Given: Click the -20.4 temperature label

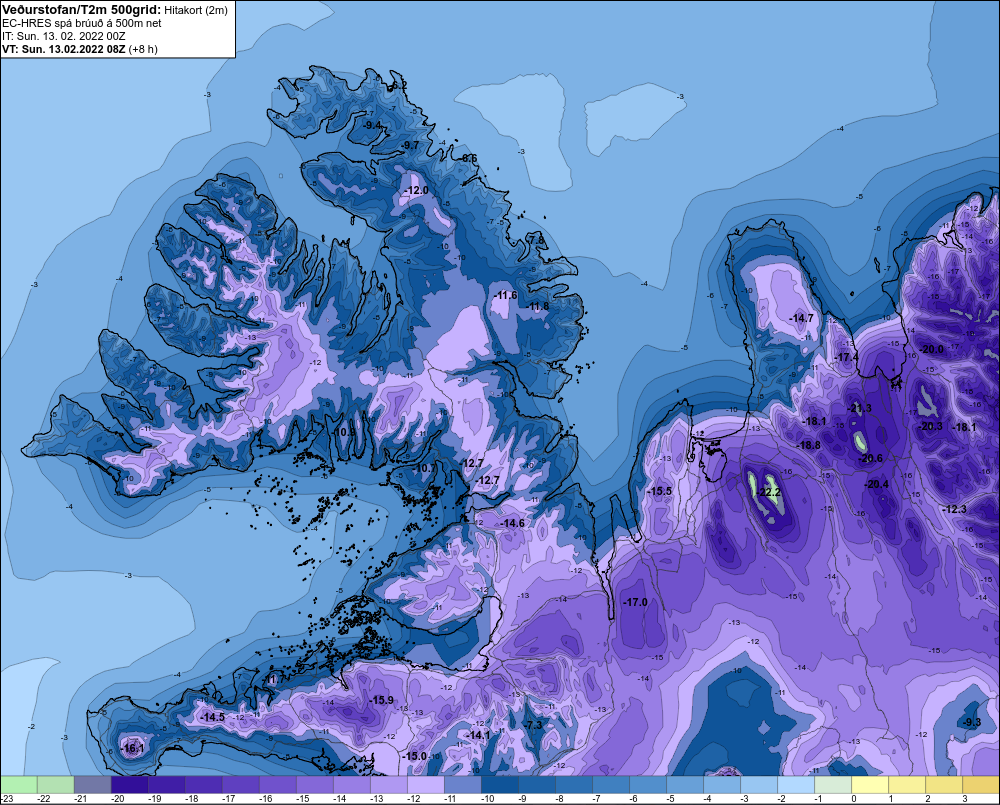Looking at the screenshot, I should pyautogui.click(x=876, y=484).
